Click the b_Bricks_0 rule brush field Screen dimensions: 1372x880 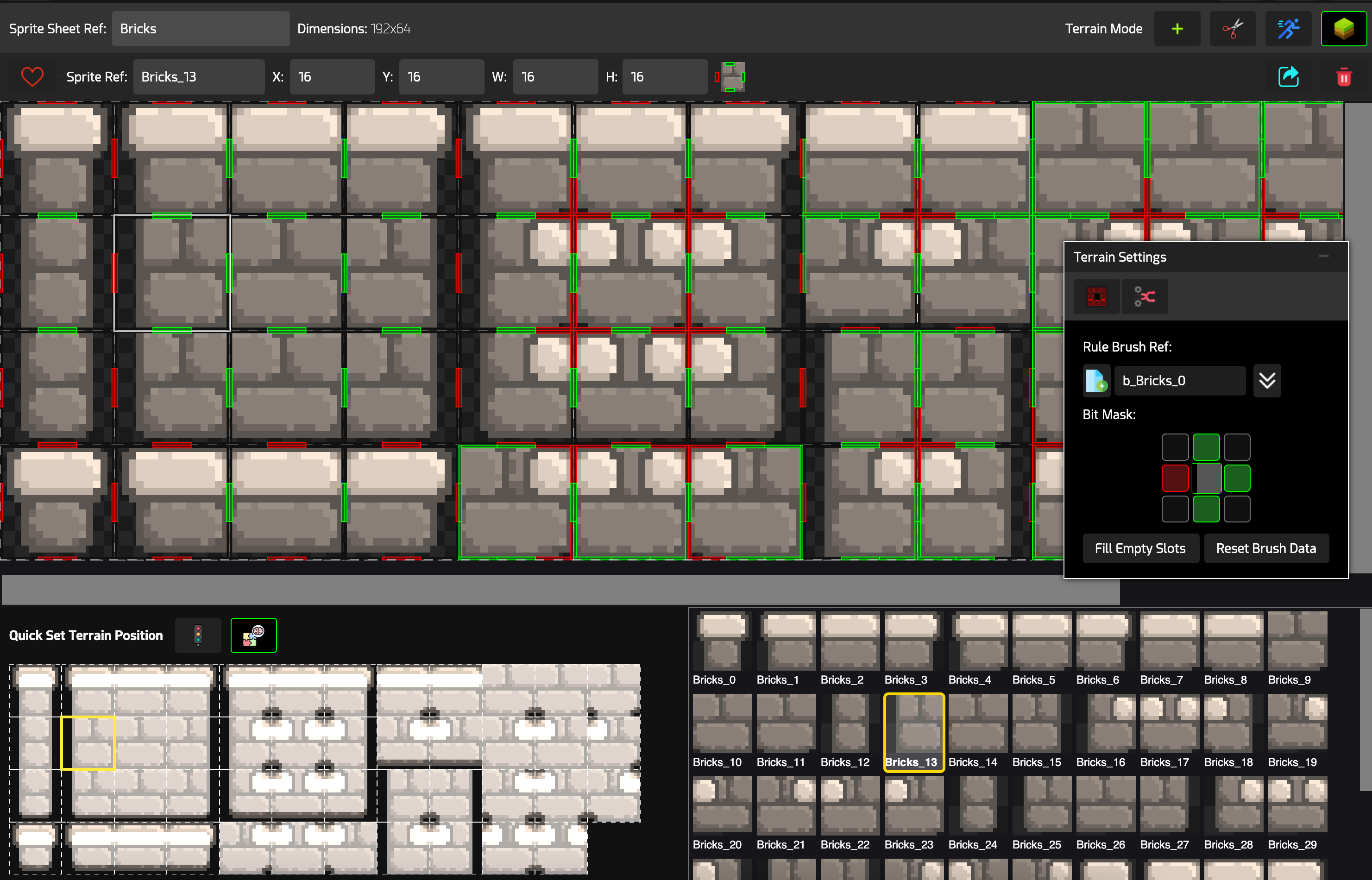[1179, 381]
